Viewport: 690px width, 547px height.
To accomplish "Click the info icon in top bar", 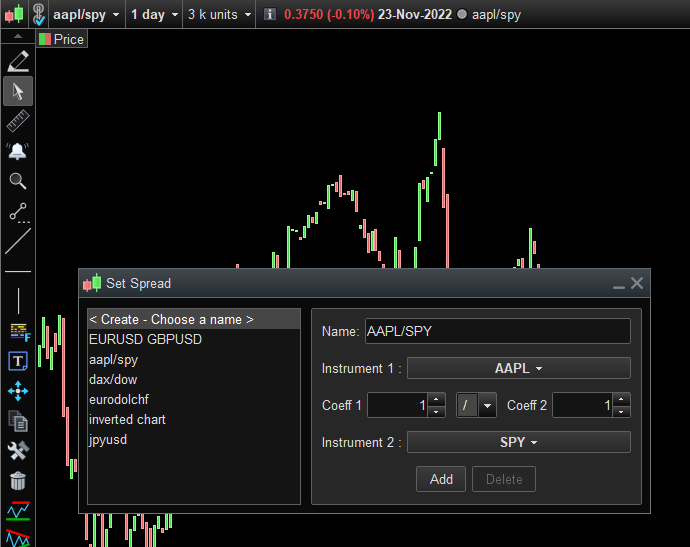I will point(269,14).
